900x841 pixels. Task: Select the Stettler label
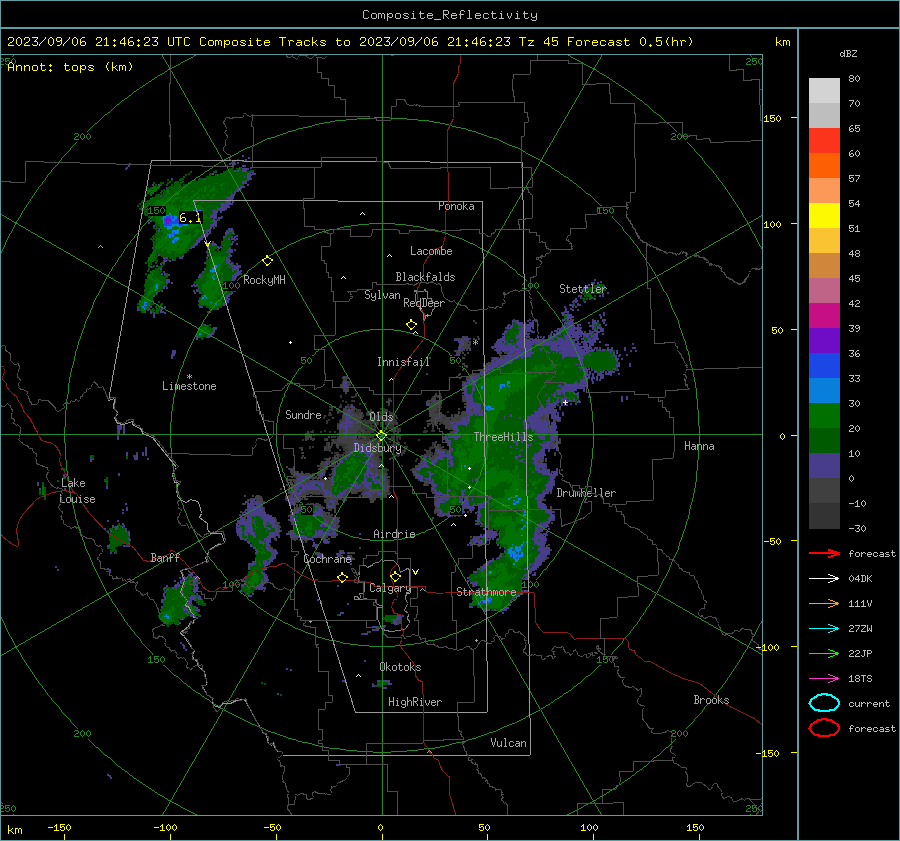pos(583,289)
